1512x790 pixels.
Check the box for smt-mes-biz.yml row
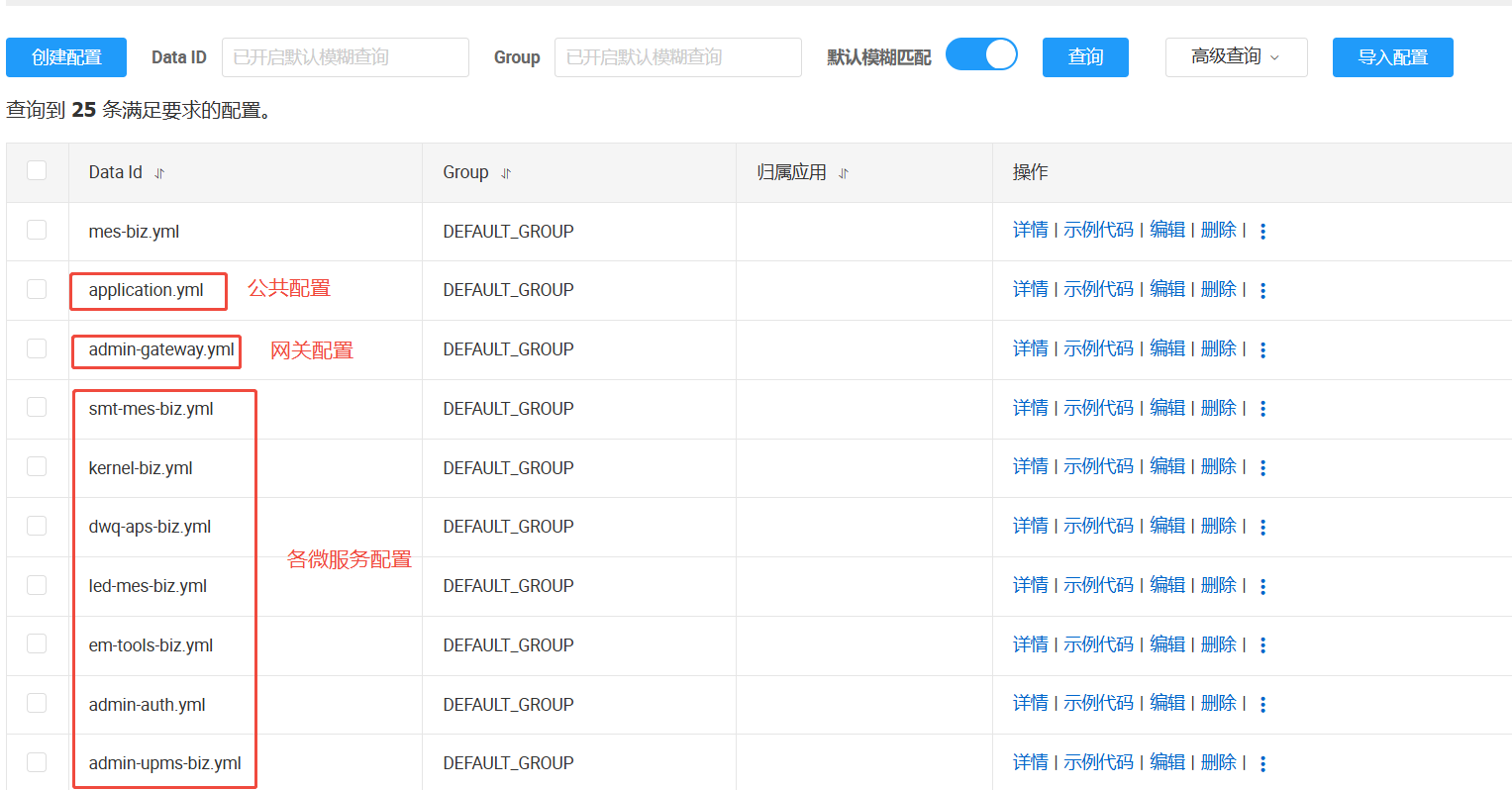[37, 407]
